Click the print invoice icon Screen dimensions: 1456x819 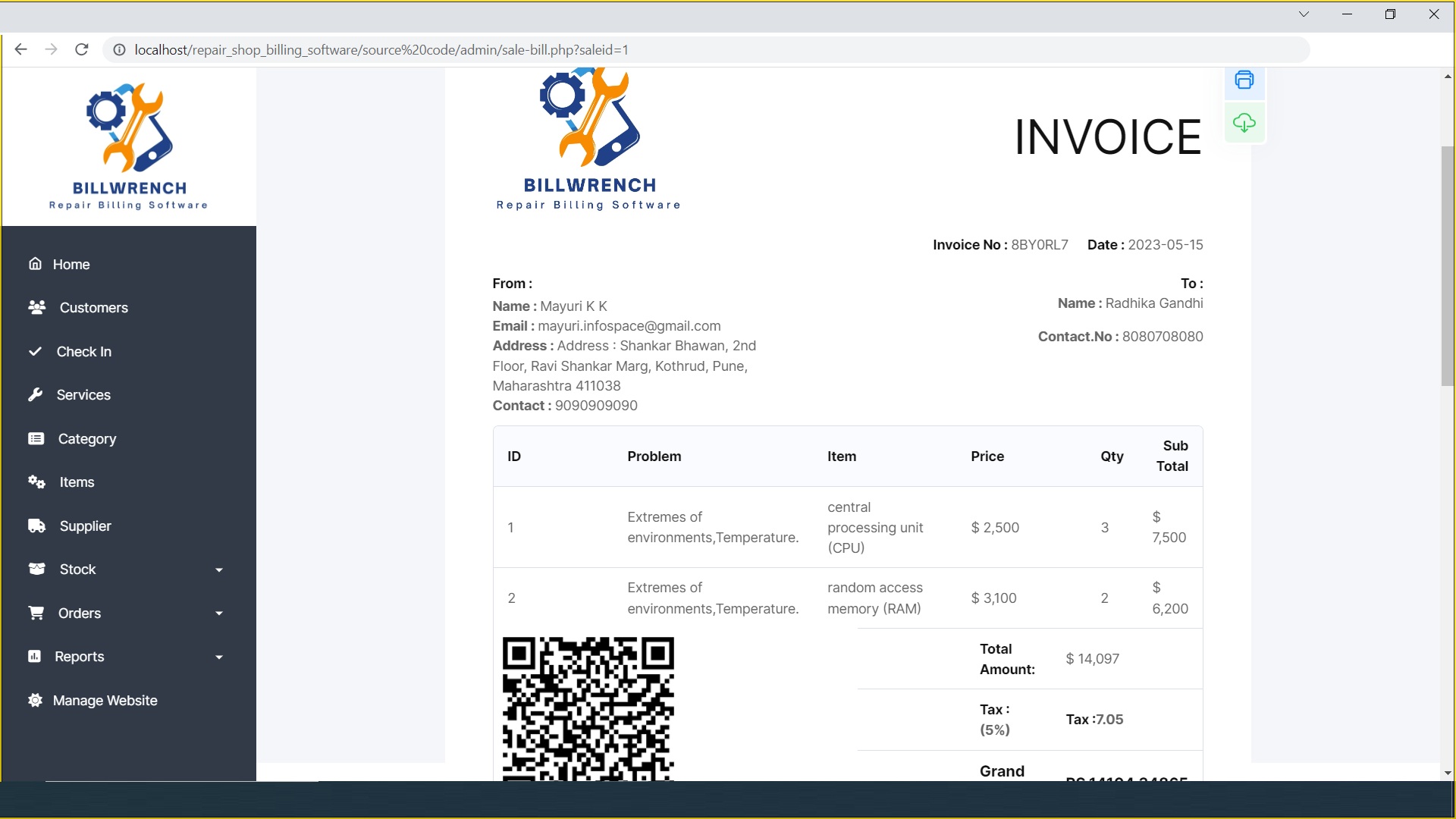click(1244, 79)
